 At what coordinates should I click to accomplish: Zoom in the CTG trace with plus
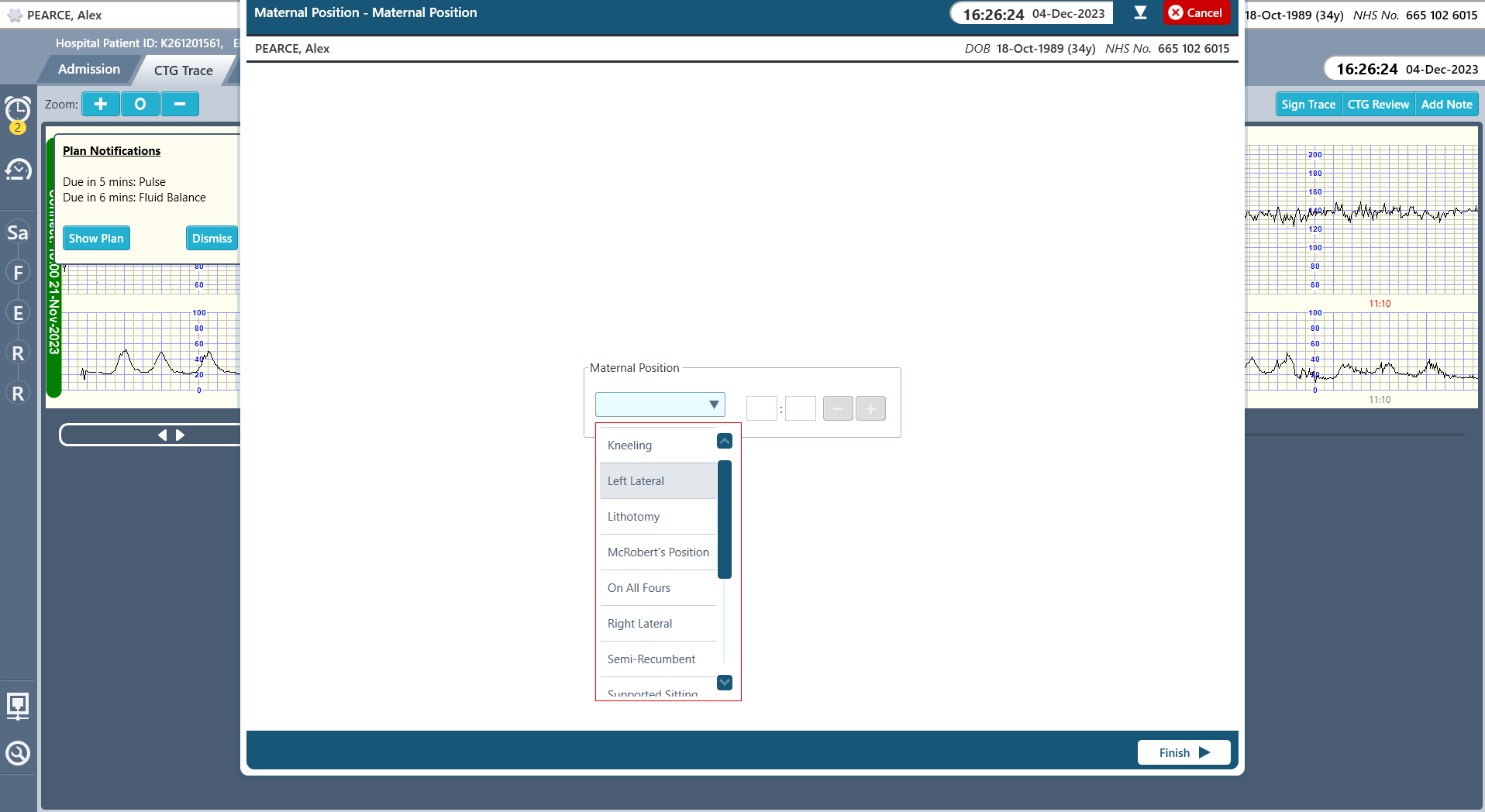click(x=101, y=104)
